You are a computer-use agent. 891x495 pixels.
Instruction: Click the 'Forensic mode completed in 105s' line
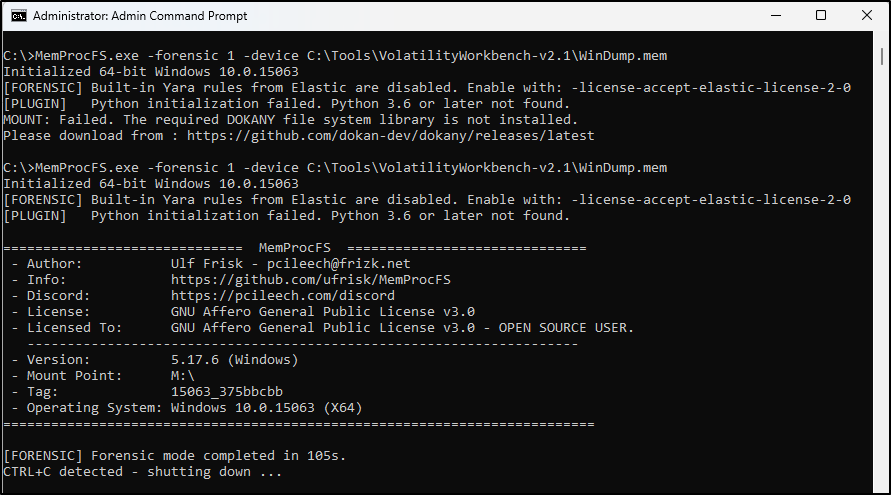(174, 456)
